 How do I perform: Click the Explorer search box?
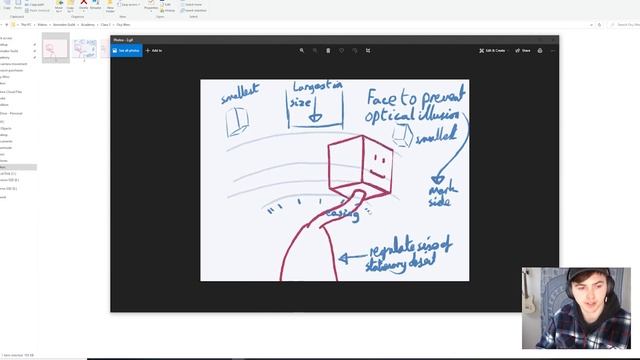[x=624, y=25]
